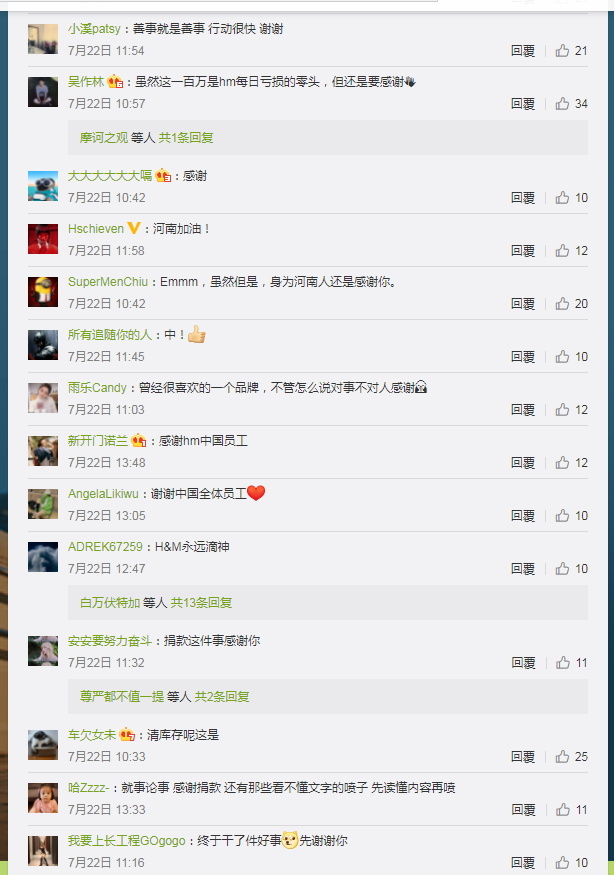The image size is (614, 875).
Task: Like AngelaLikiwu's comment
Action: click(571, 516)
